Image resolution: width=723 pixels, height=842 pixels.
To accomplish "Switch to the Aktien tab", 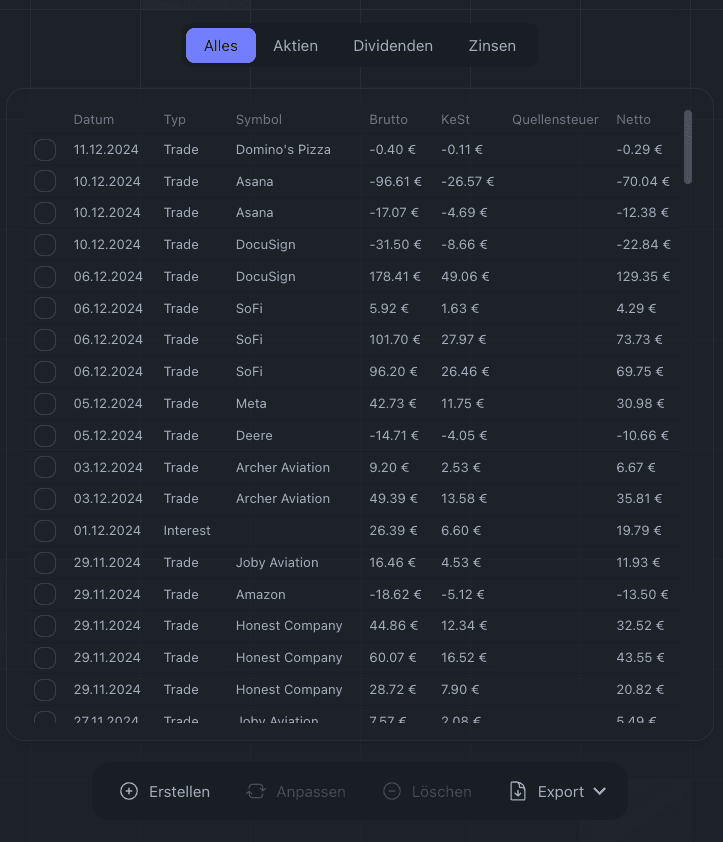I will 295,46.
